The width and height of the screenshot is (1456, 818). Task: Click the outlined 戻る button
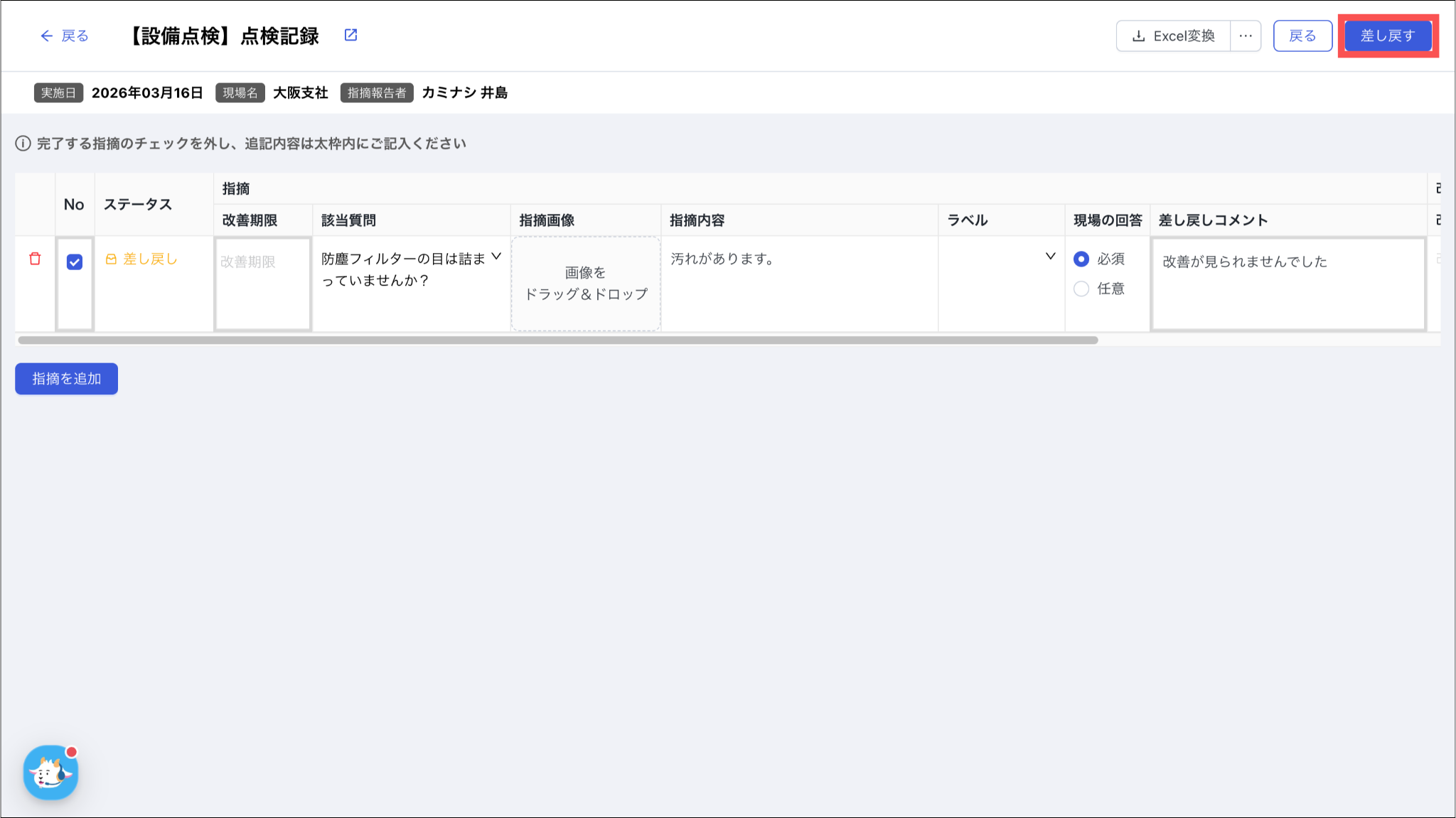click(1302, 36)
